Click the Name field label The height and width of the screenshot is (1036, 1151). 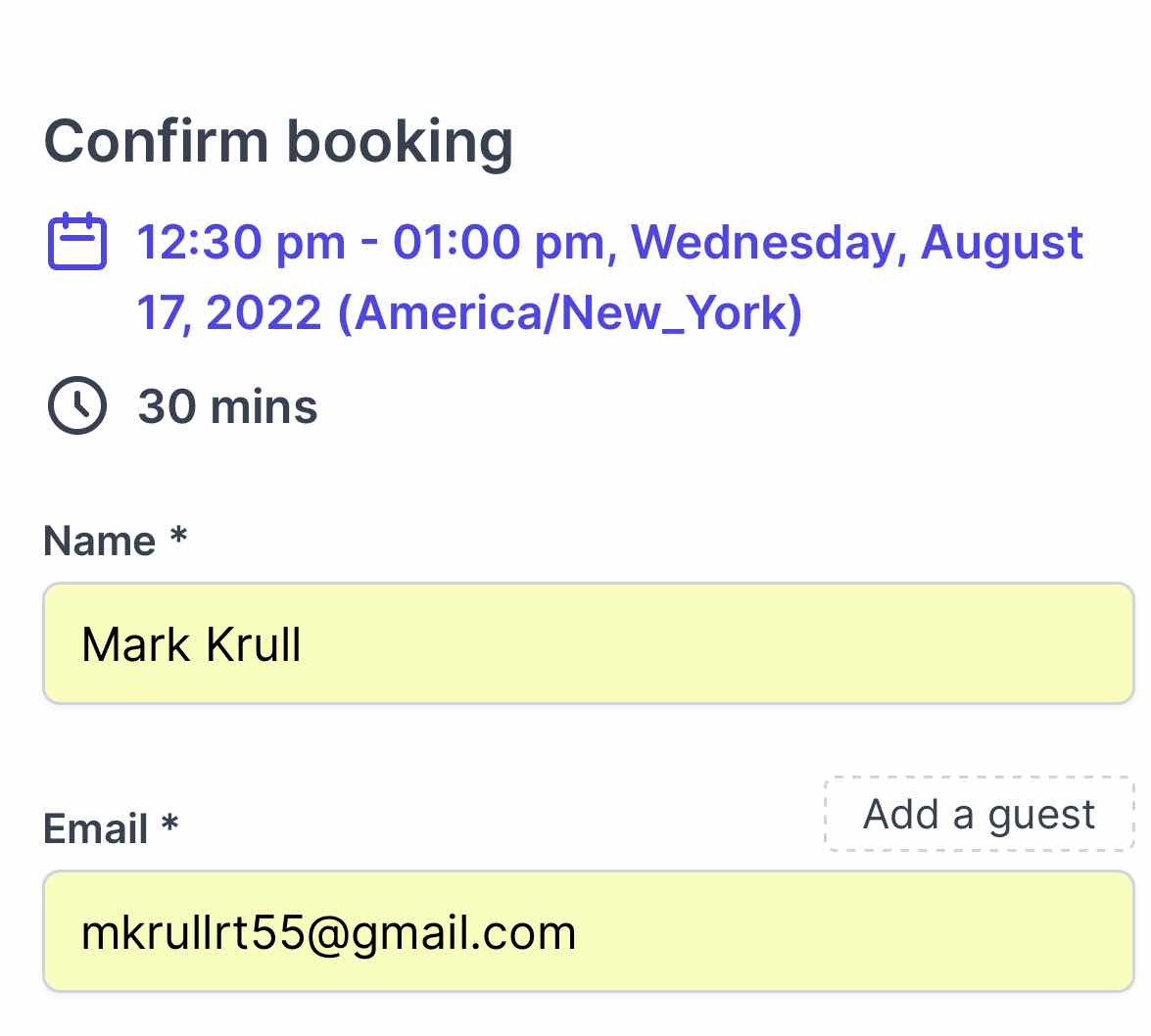(x=99, y=541)
